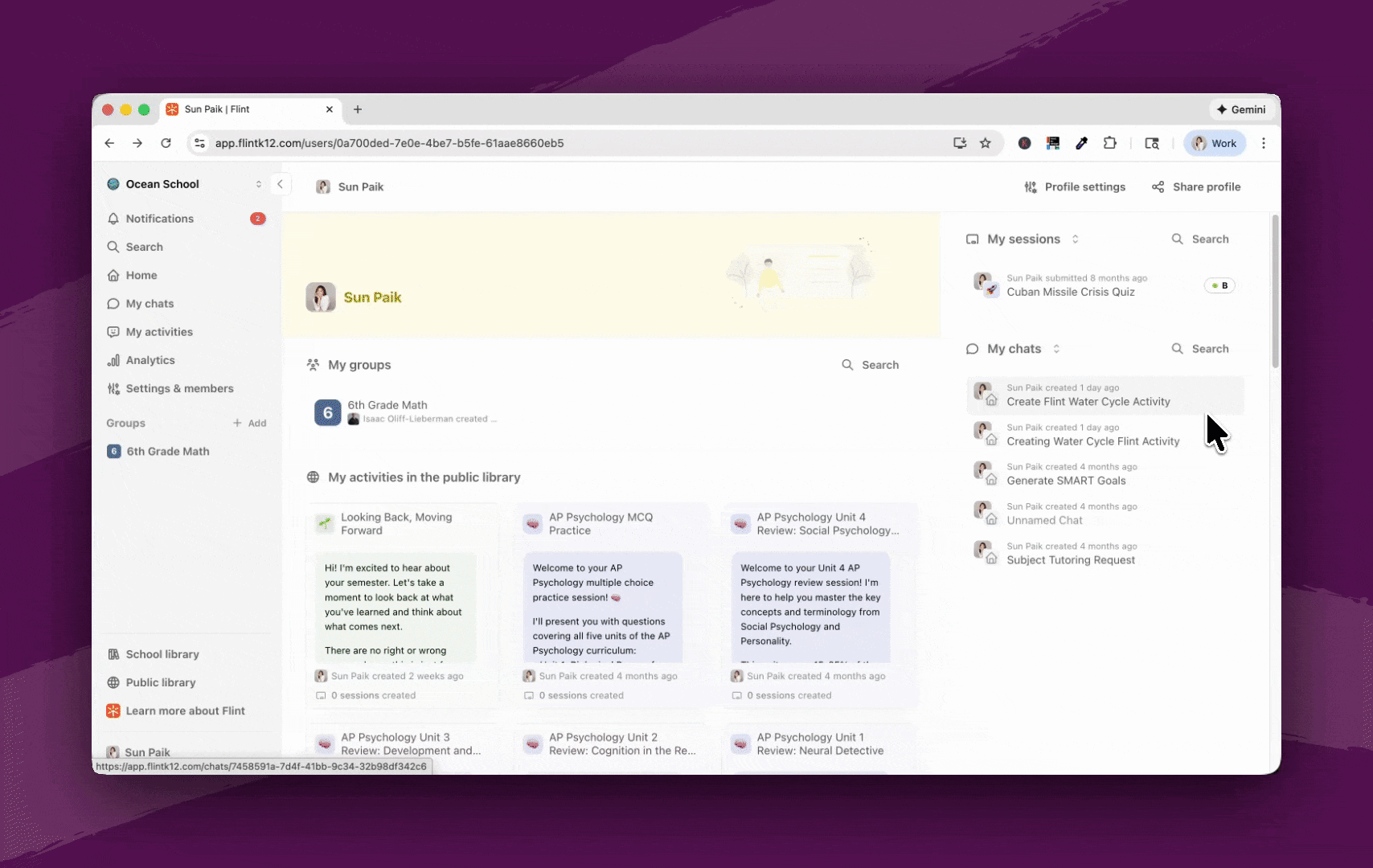This screenshot has width=1373, height=868.
Task: Click the browser back arrow
Action: 109,143
